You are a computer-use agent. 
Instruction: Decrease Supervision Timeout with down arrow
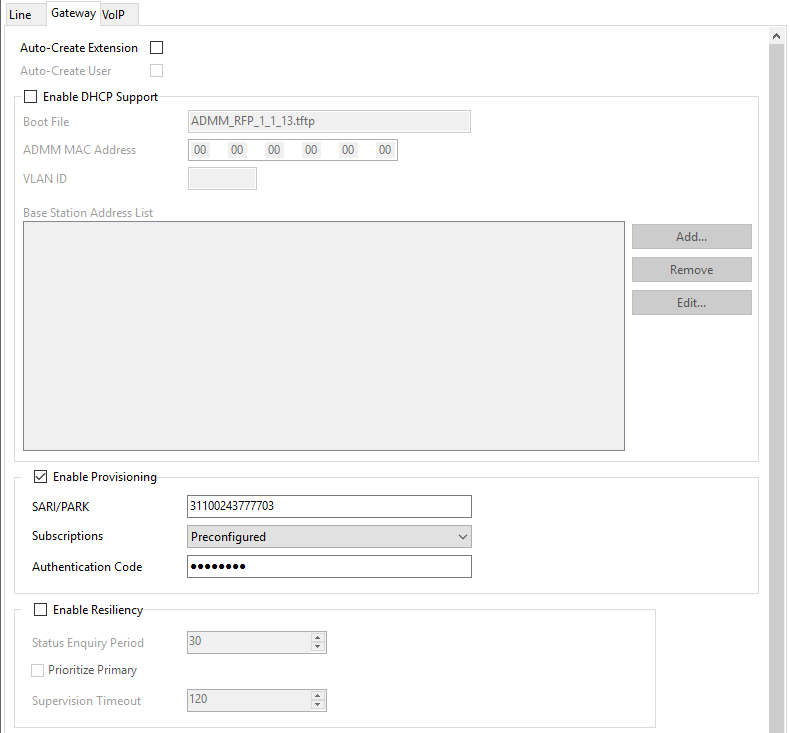317,705
